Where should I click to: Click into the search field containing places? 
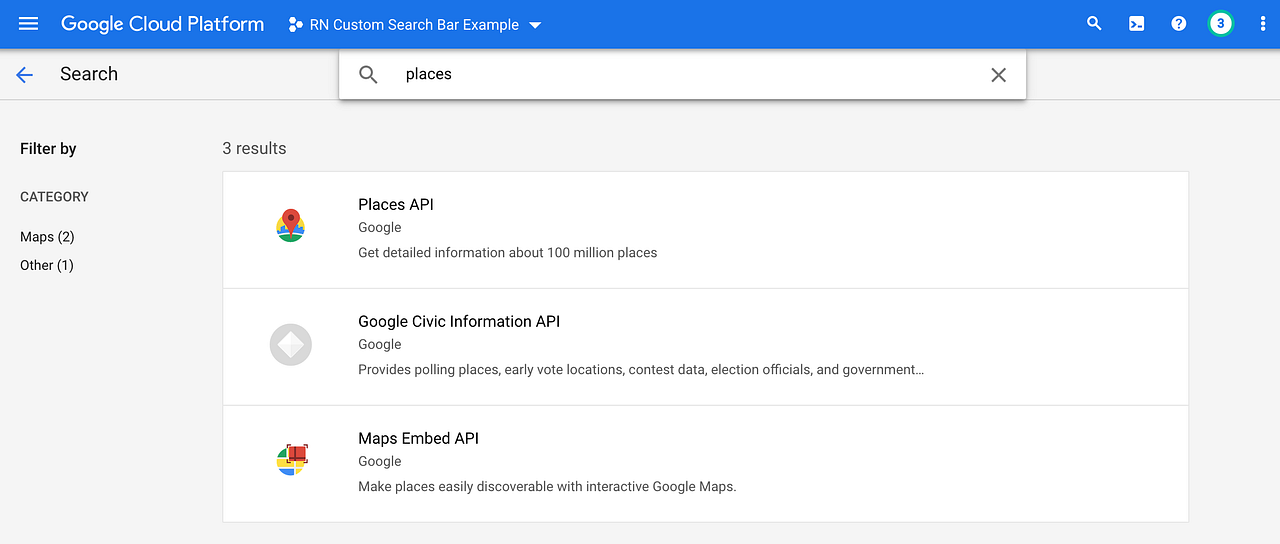point(683,75)
